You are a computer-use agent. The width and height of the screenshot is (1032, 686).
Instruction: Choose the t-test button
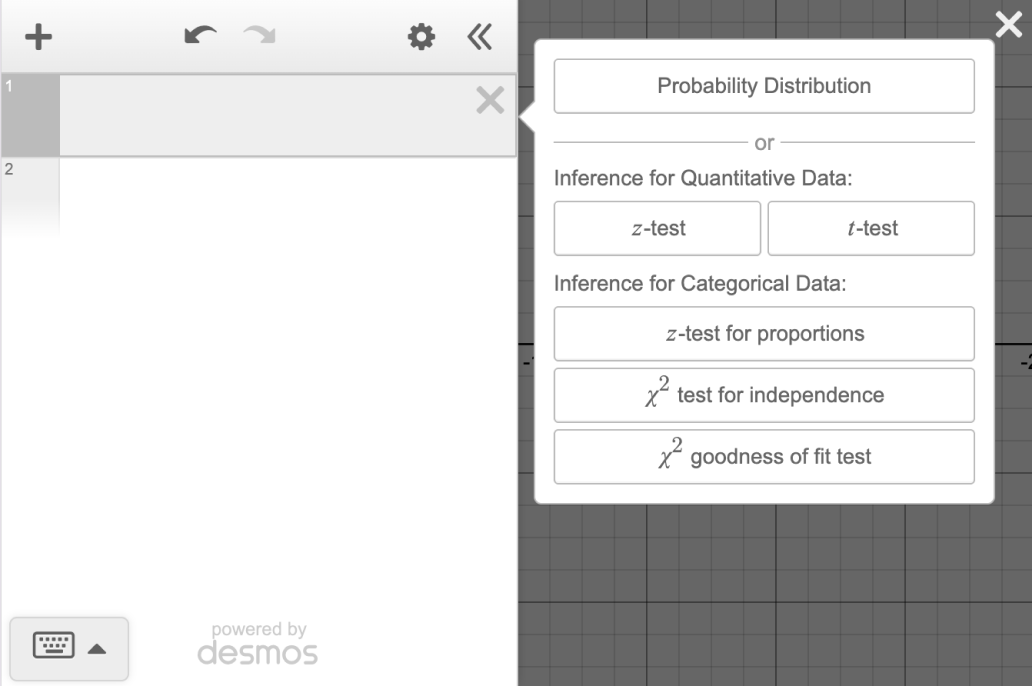[871, 228]
